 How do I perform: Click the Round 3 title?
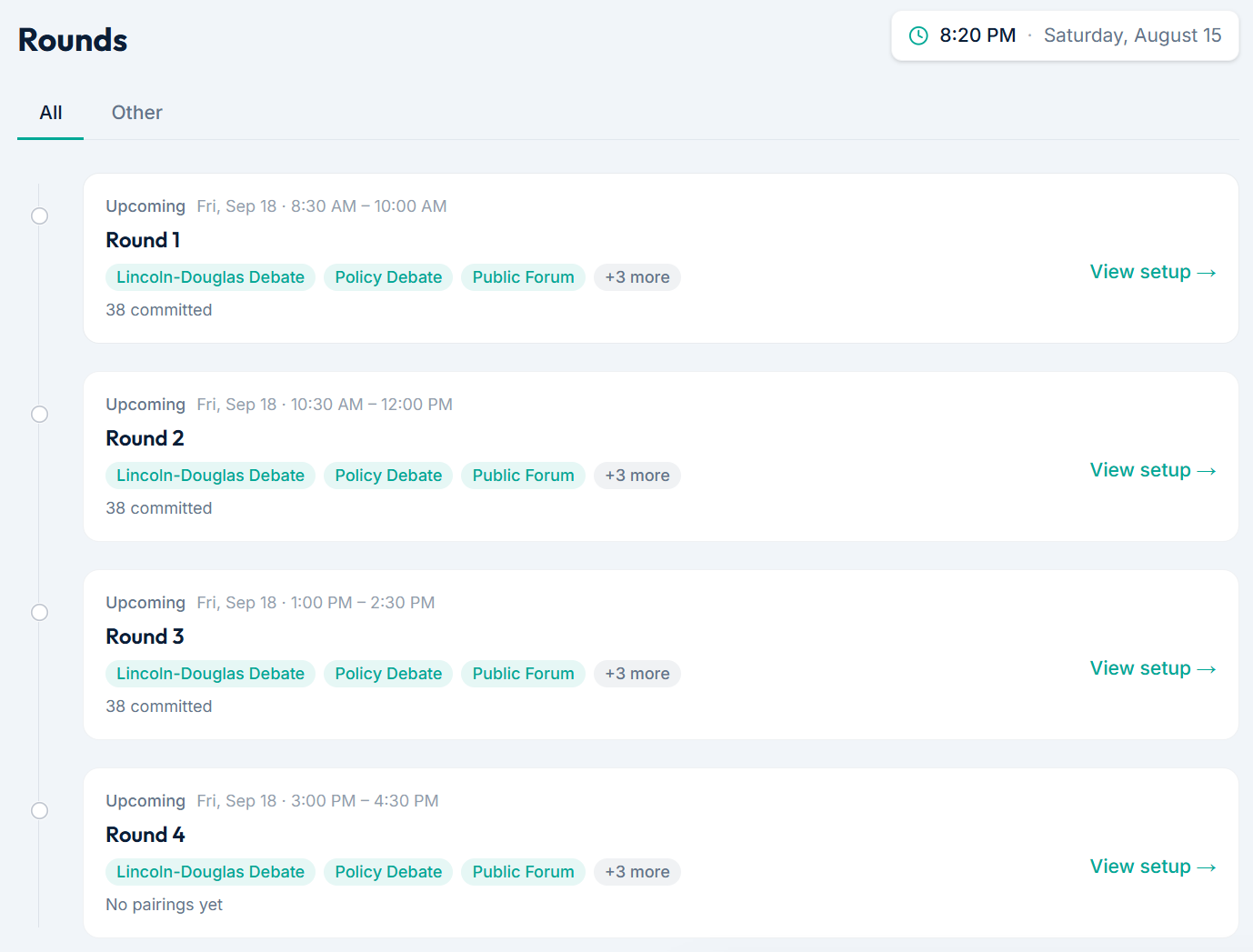(x=145, y=636)
